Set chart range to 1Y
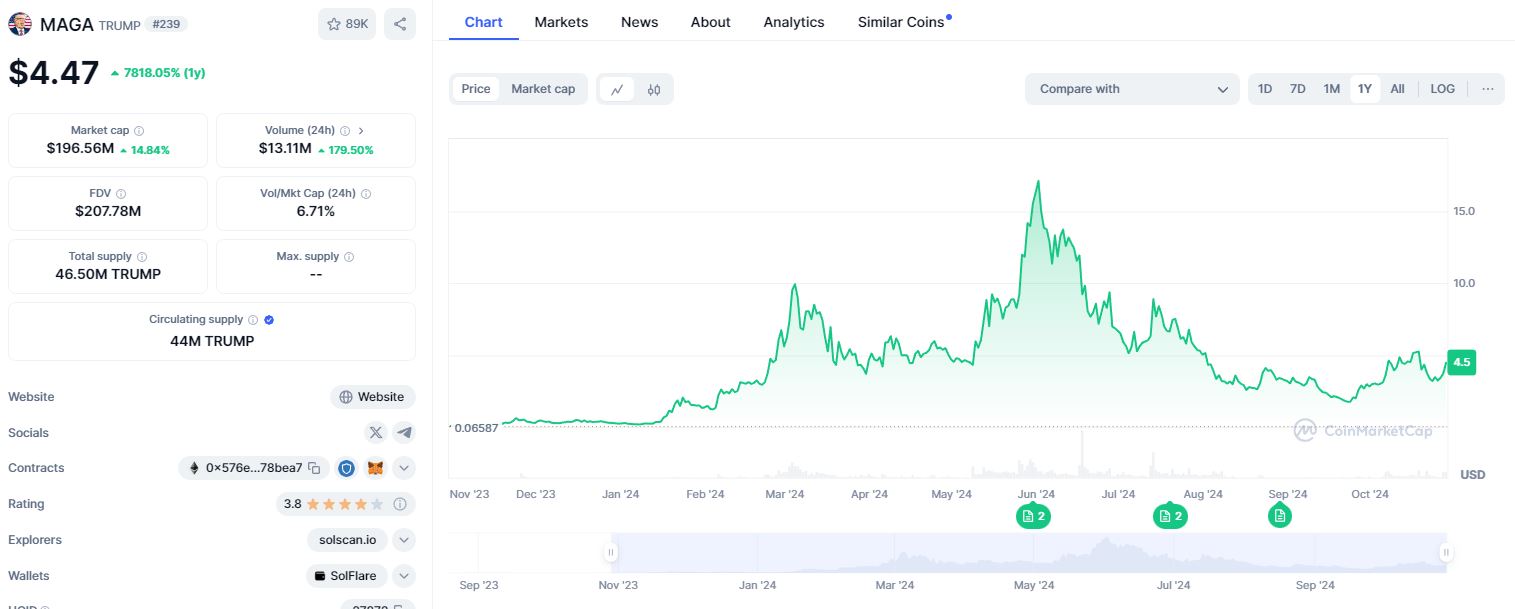 pyautogui.click(x=1365, y=89)
